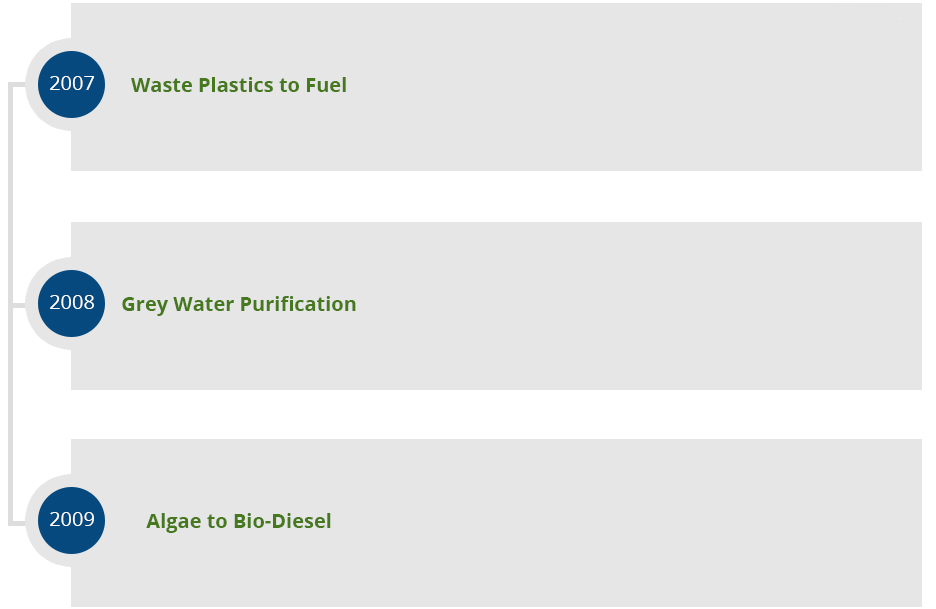Click the horizontal connector stub beside 2009
This screenshot has width=936, height=609.
(18, 523)
